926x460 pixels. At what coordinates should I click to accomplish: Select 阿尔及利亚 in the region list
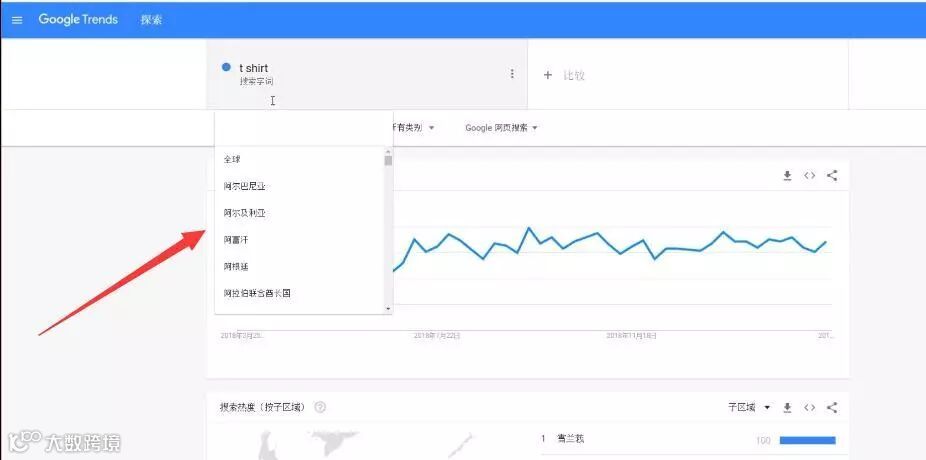click(299, 213)
